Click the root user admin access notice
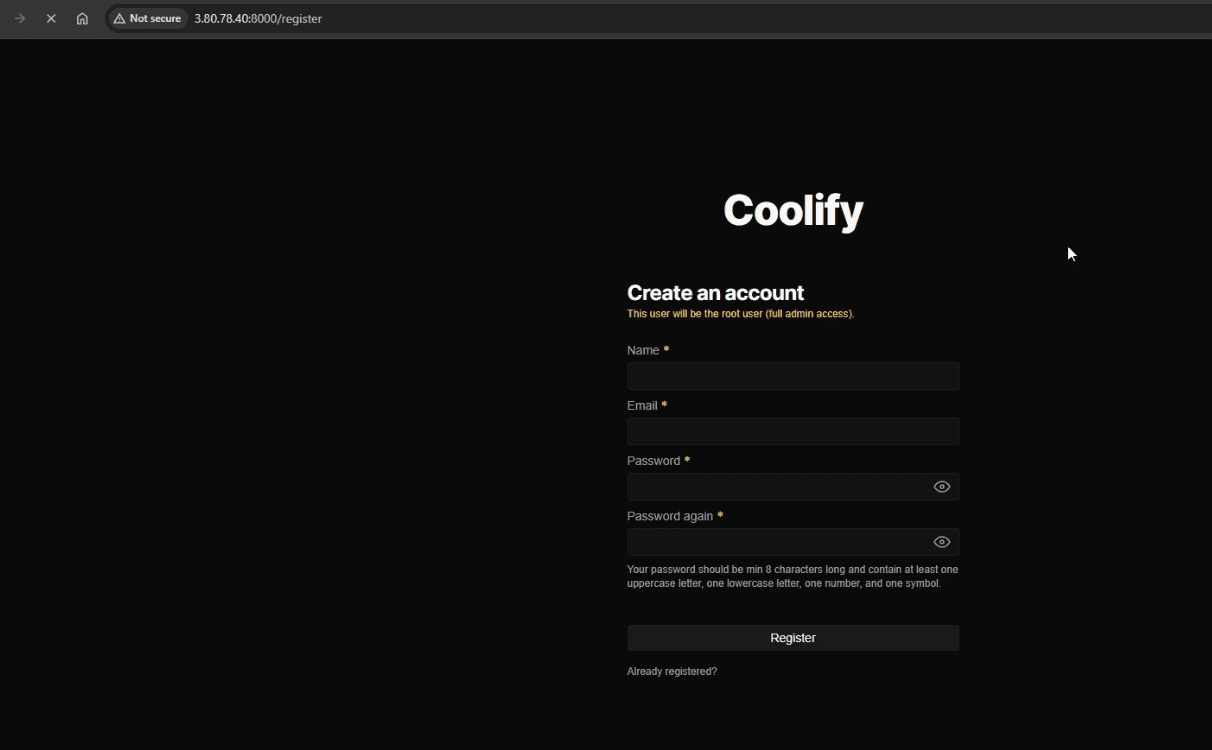Image resolution: width=1212 pixels, height=750 pixels. coord(740,314)
